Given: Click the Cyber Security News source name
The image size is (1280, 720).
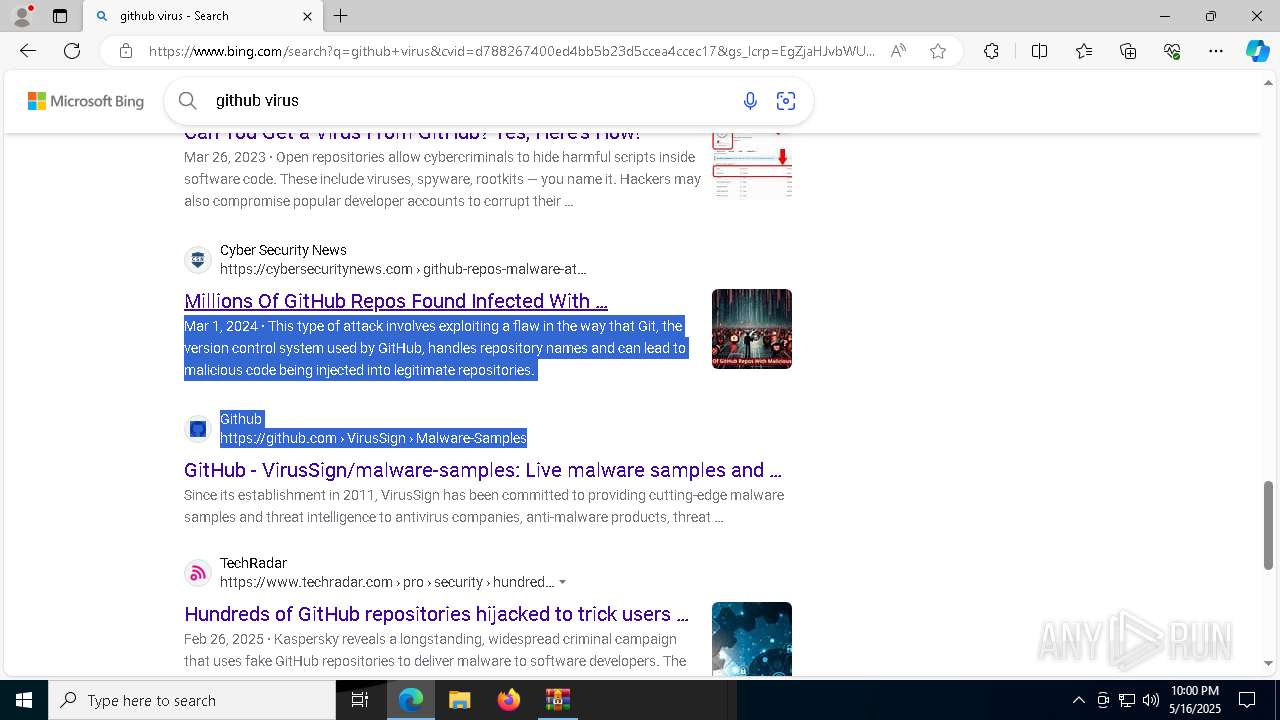Looking at the screenshot, I should (x=283, y=250).
